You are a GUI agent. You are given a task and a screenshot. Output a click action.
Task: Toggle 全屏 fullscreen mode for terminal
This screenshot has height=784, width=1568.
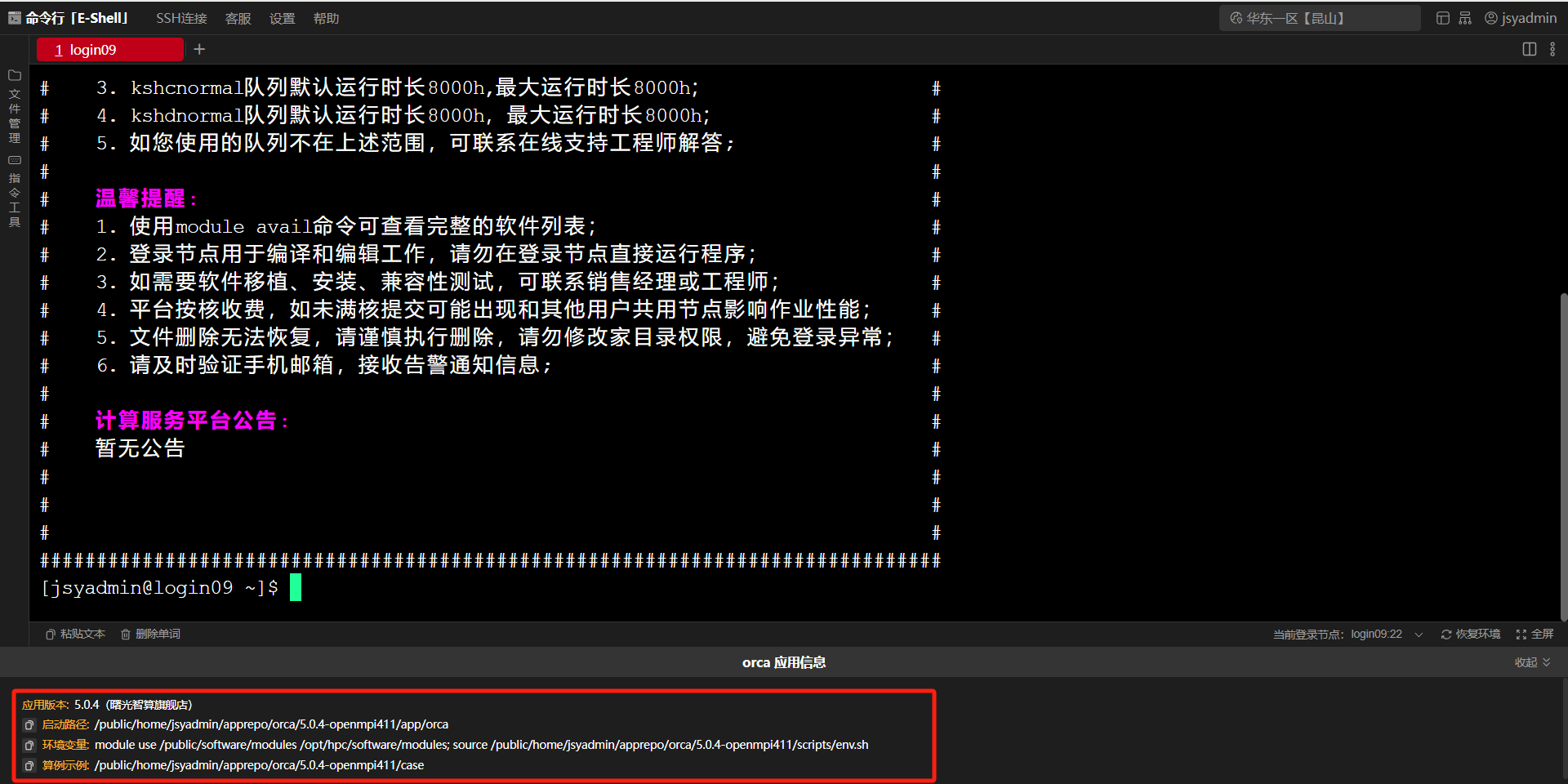pos(1535,635)
